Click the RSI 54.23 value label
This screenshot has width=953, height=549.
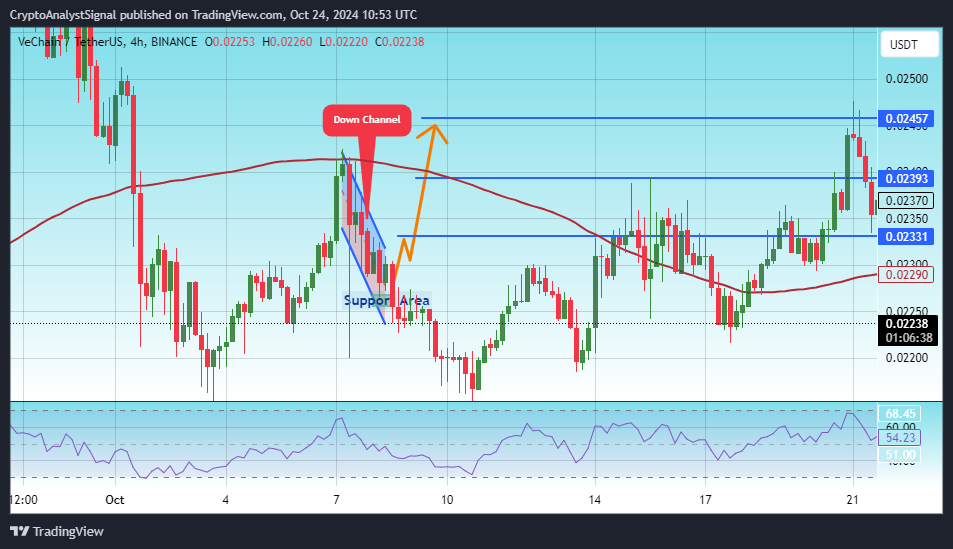900,438
